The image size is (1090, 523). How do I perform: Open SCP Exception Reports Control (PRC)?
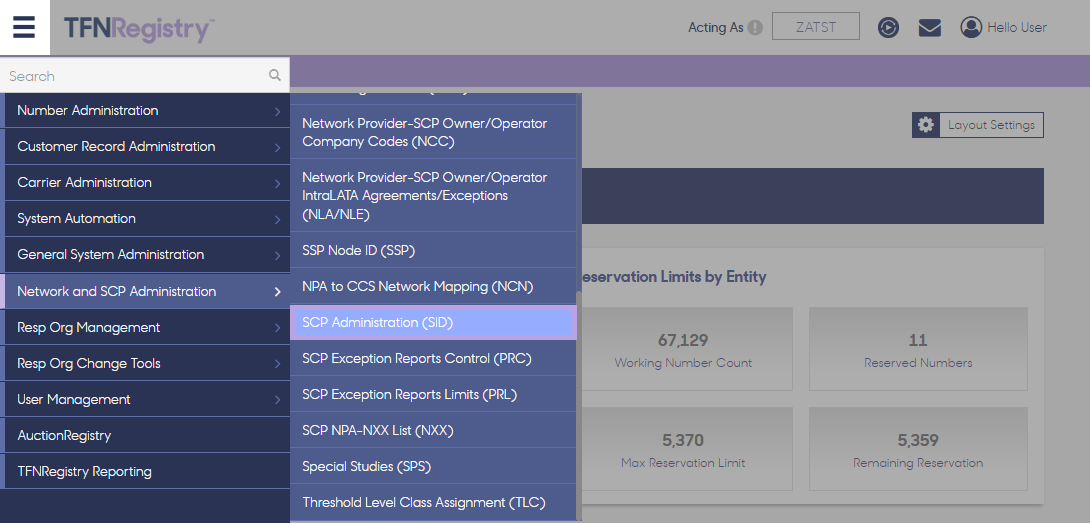tap(433, 359)
